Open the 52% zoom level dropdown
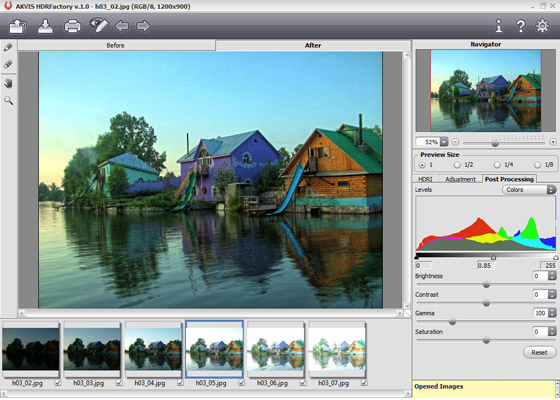 pyautogui.click(x=444, y=142)
